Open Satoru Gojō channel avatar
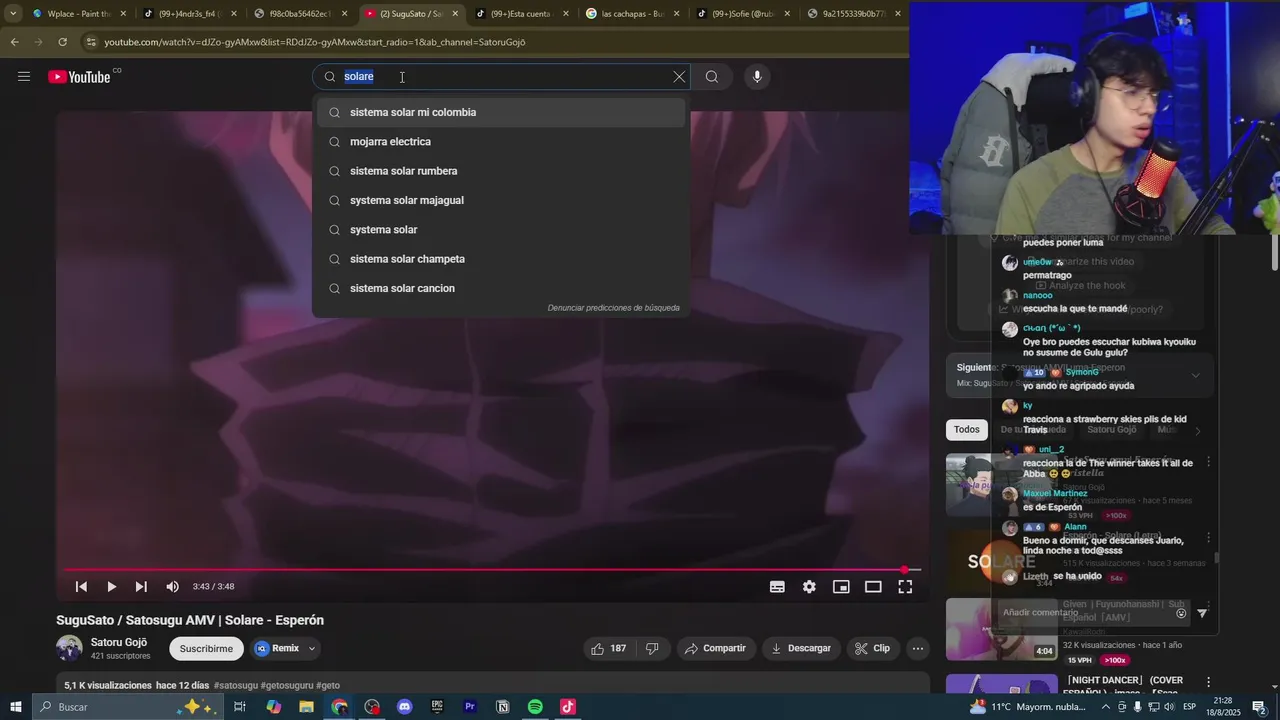 69,648
